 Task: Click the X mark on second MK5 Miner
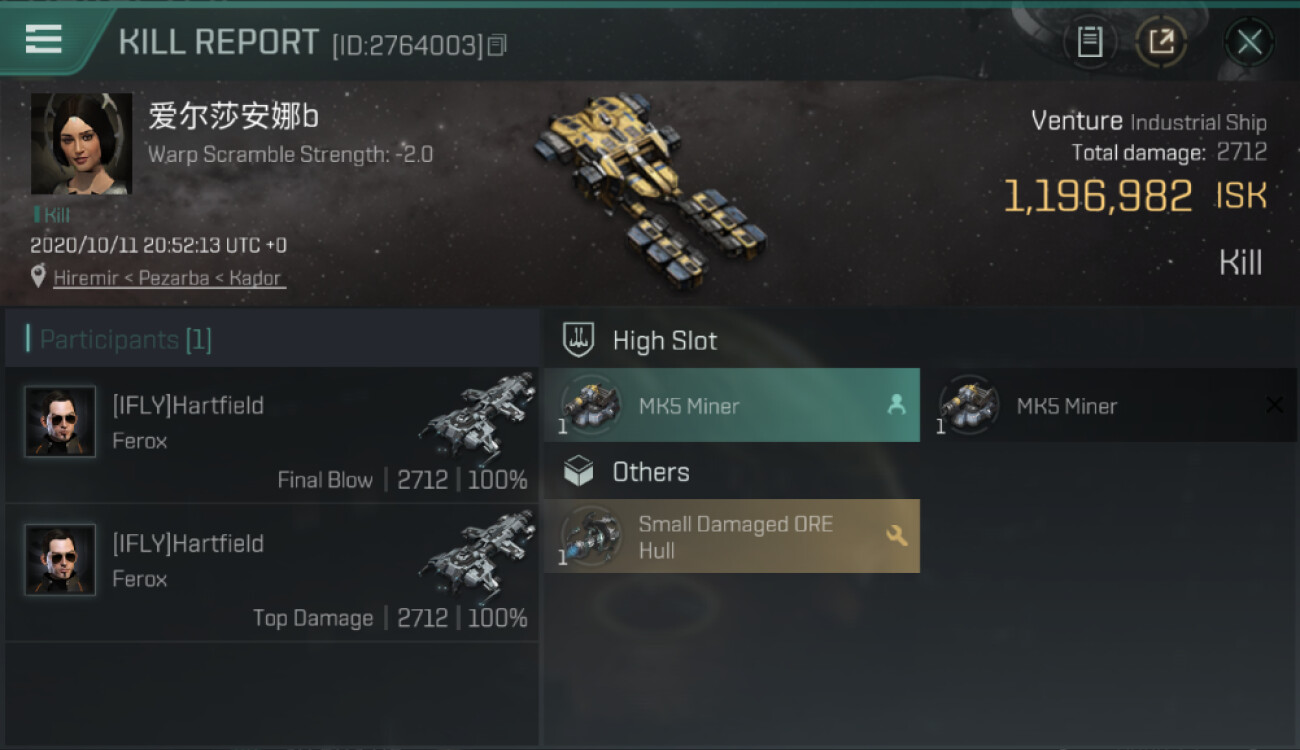[1274, 405]
